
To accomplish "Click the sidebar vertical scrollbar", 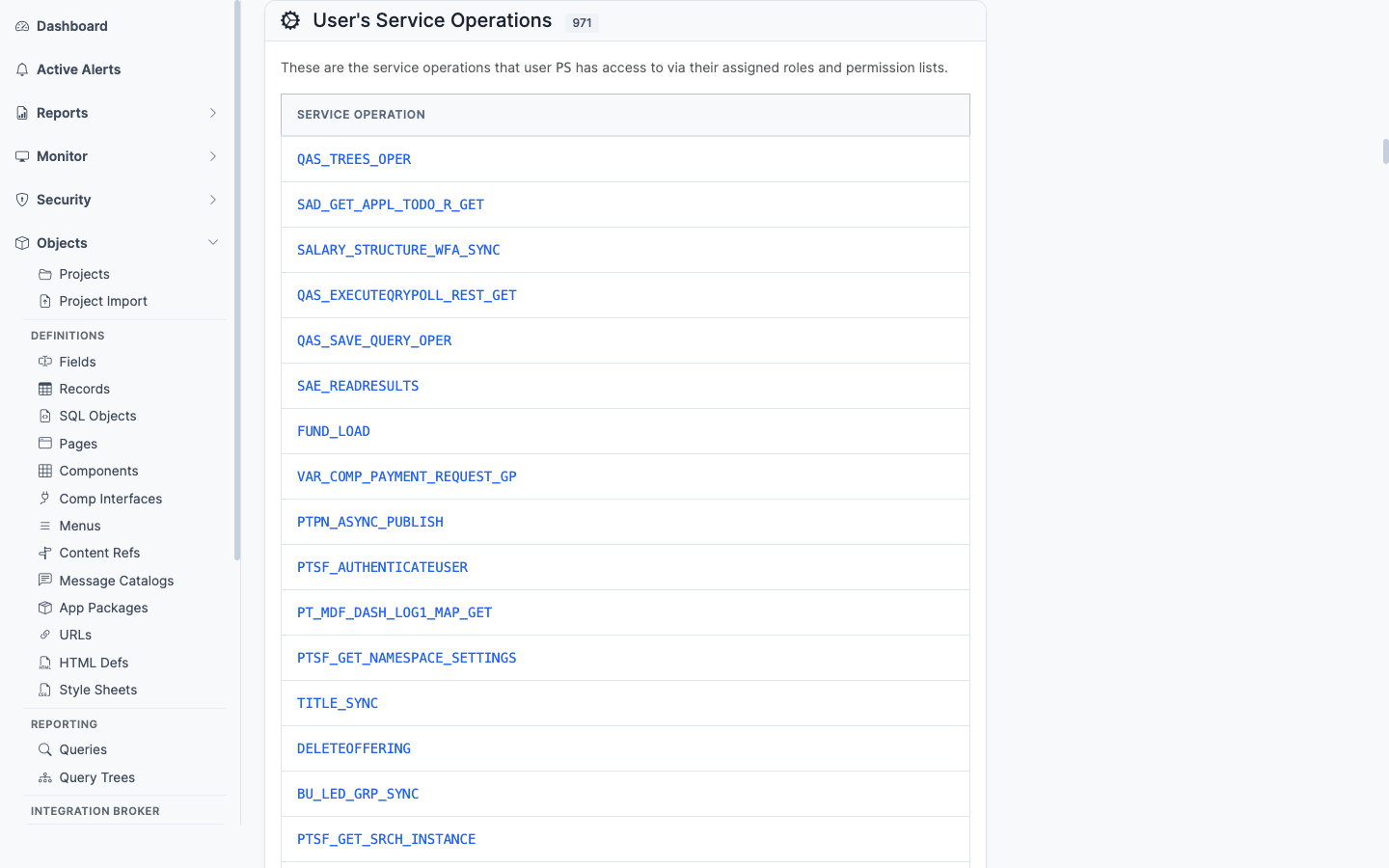I will tap(237, 280).
